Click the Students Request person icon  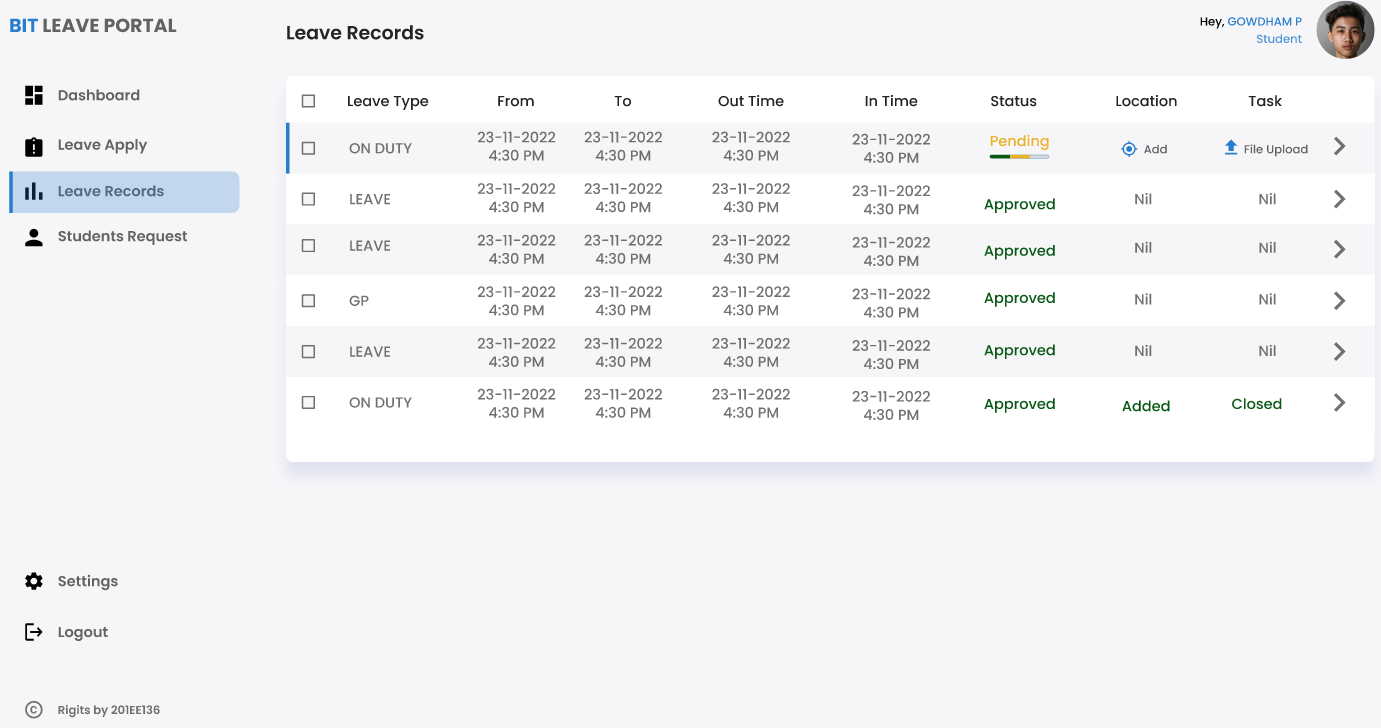coord(33,236)
